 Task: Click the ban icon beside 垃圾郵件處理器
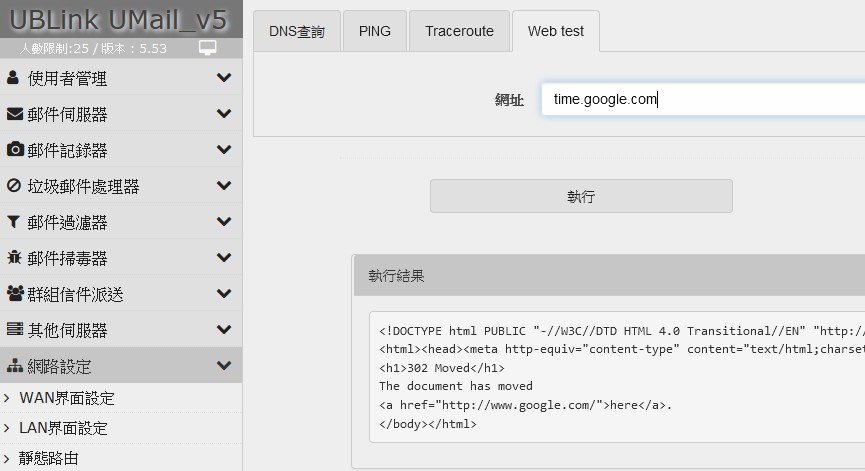[15, 186]
